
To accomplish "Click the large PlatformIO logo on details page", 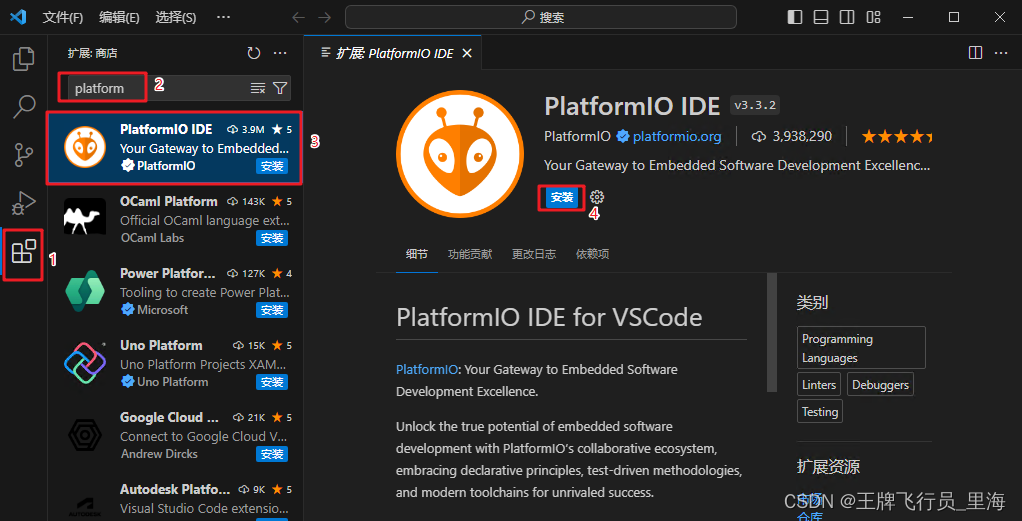I will pos(460,155).
